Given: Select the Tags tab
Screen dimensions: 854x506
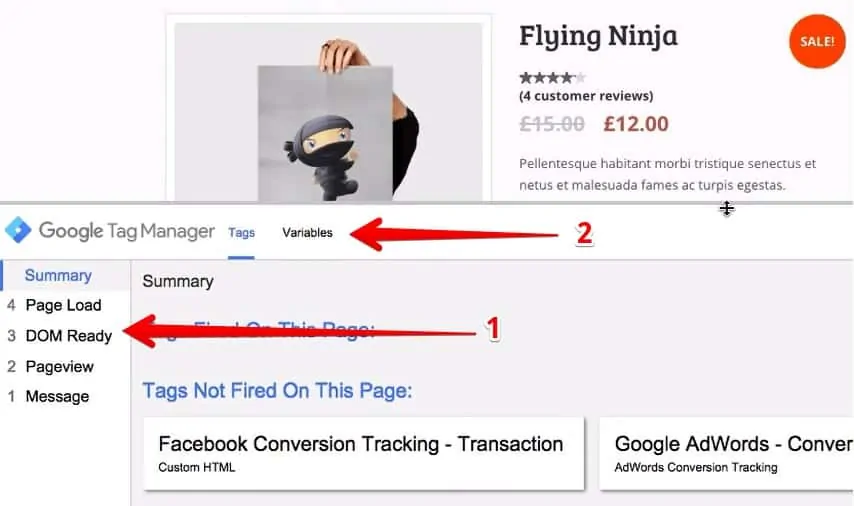Looking at the screenshot, I should (241, 233).
